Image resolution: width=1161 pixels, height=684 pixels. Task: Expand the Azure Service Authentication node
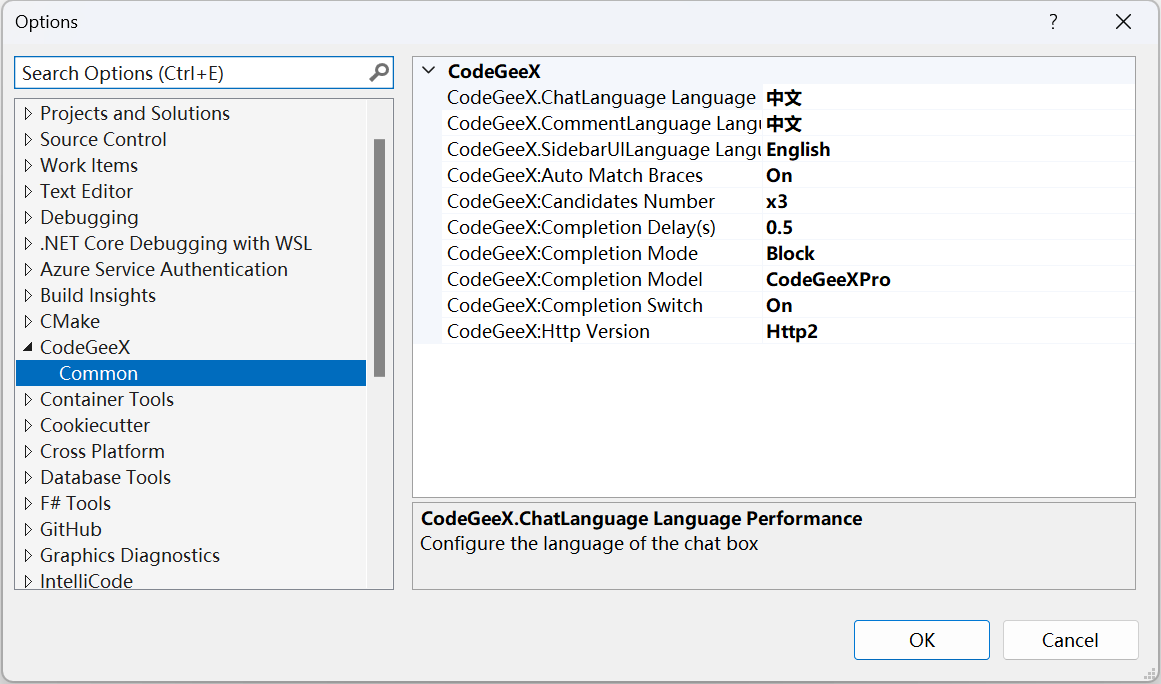point(28,269)
